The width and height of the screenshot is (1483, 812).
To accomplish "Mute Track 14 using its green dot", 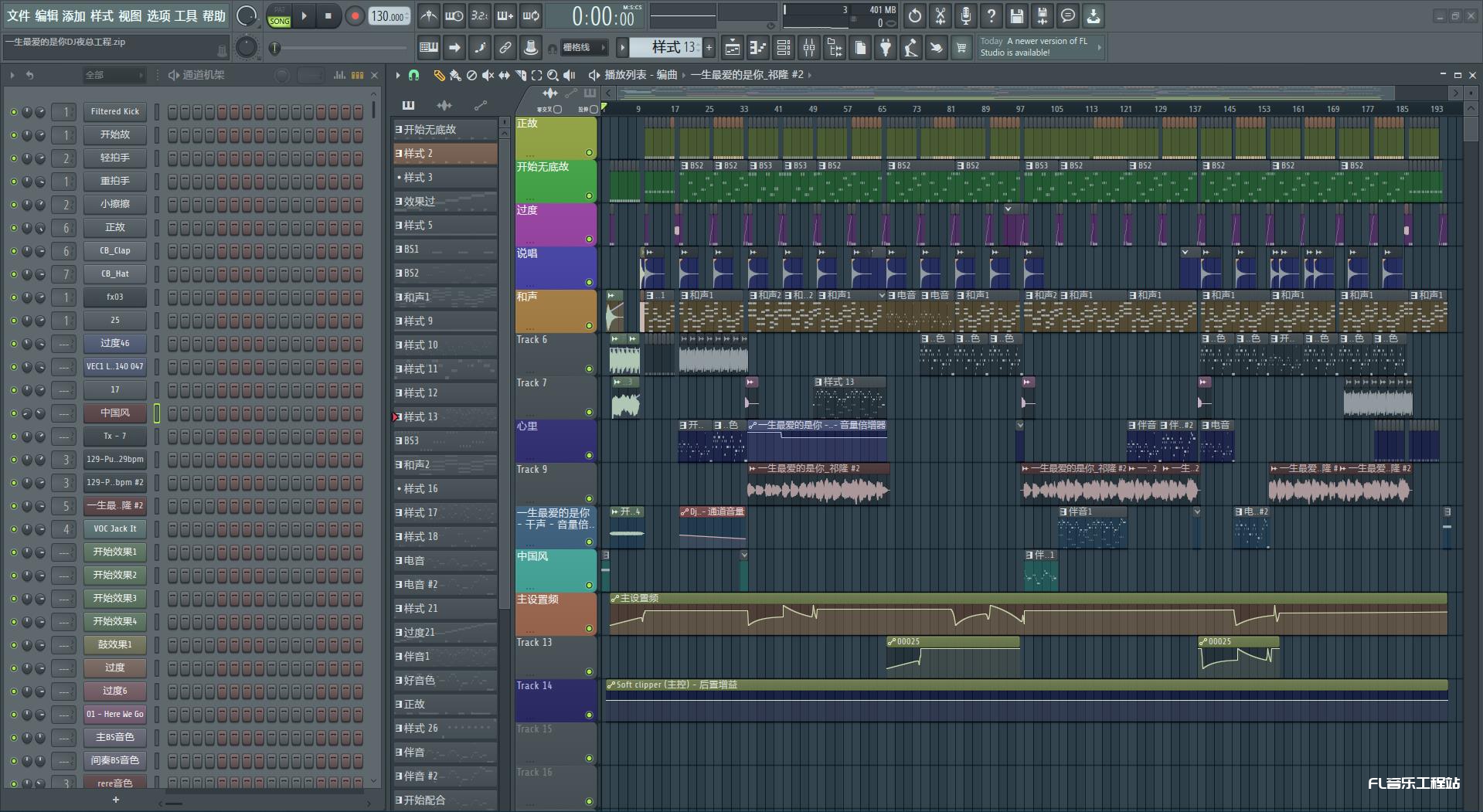I will pos(589,715).
